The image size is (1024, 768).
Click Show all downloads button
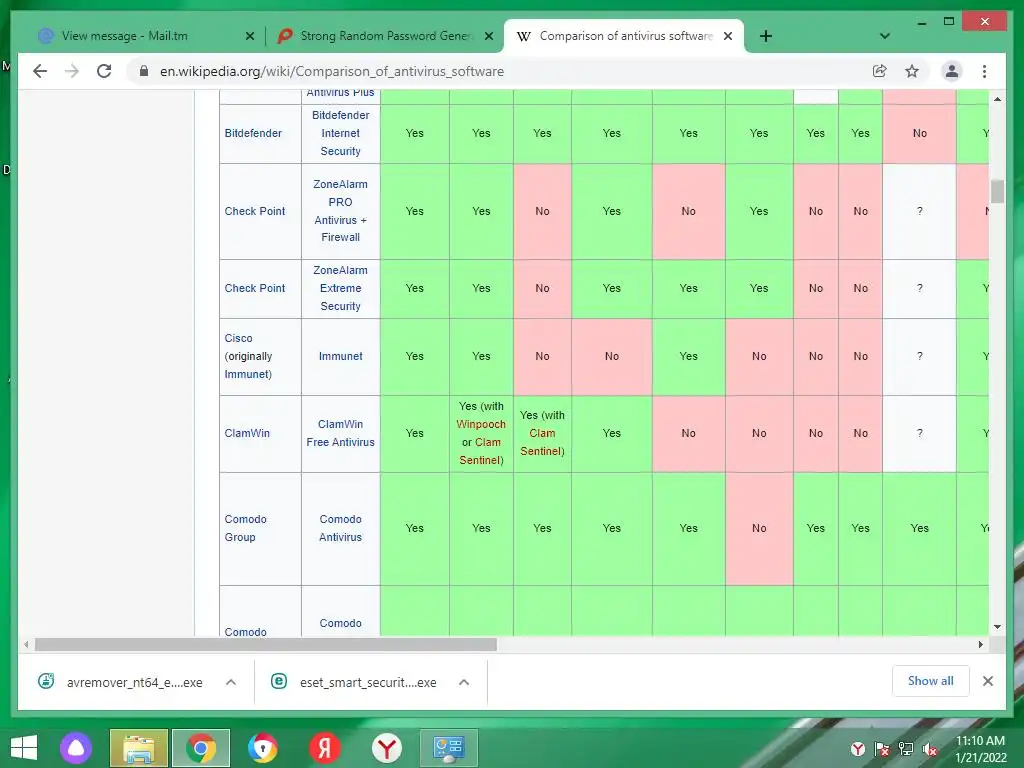[x=930, y=681]
